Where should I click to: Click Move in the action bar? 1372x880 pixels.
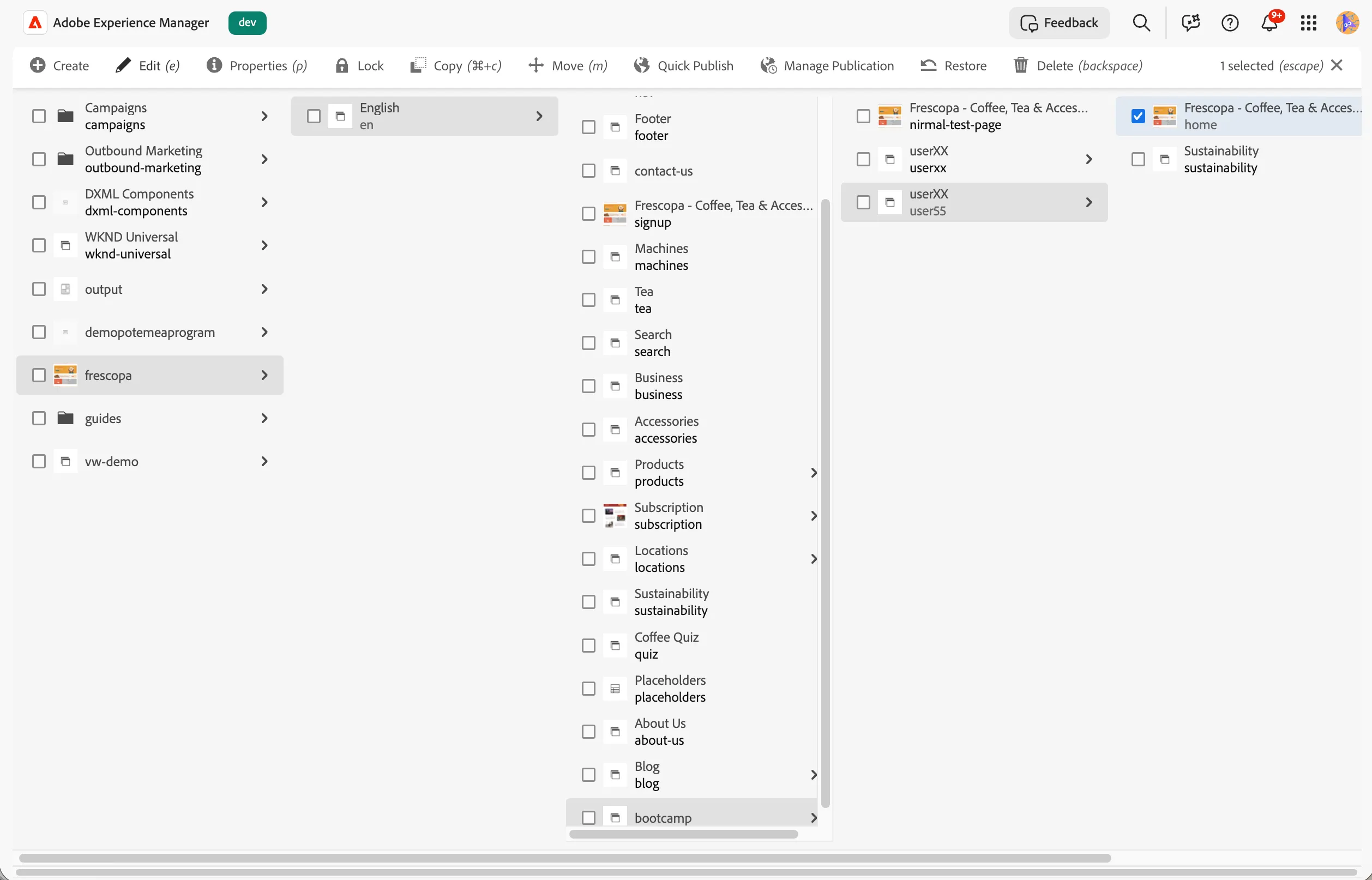coord(568,66)
